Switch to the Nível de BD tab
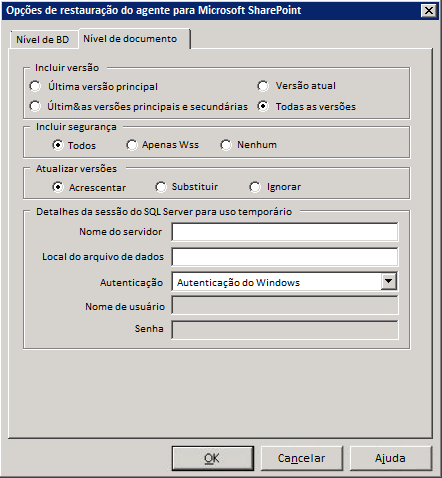Screen dimensions: 442x478 coord(43,40)
